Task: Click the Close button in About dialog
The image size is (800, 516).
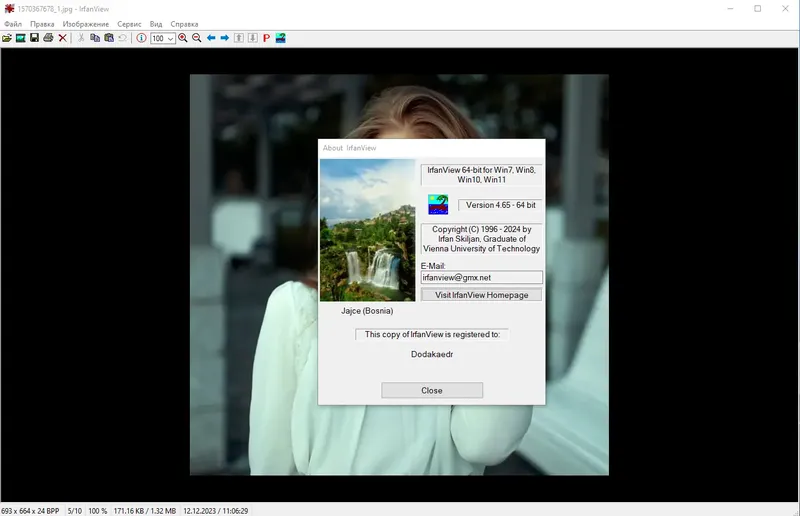Action: click(x=432, y=390)
